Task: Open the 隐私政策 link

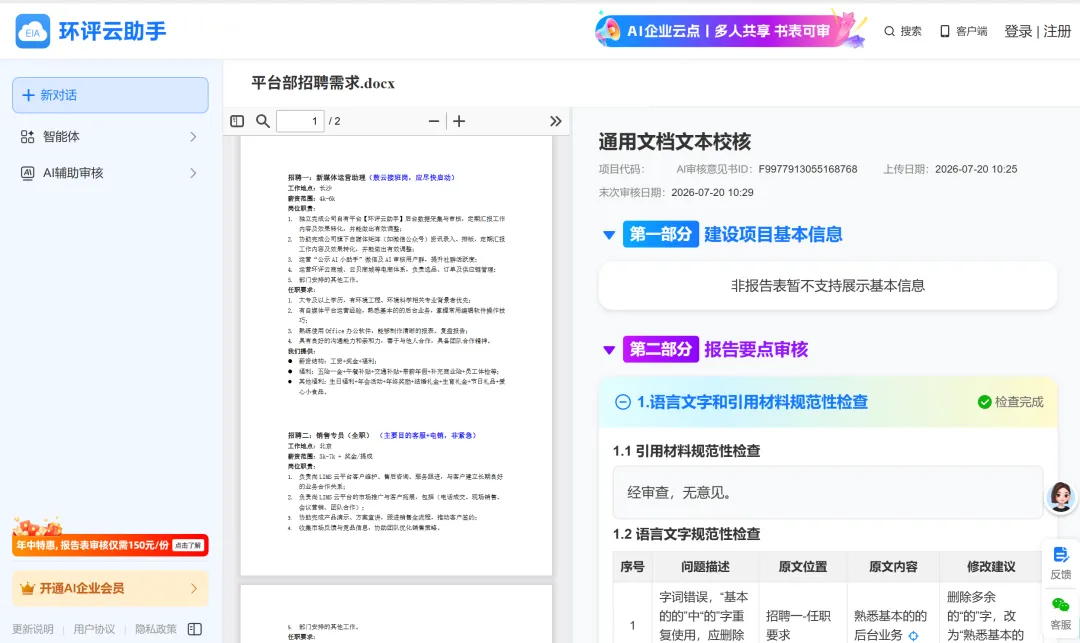Action: [156, 629]
